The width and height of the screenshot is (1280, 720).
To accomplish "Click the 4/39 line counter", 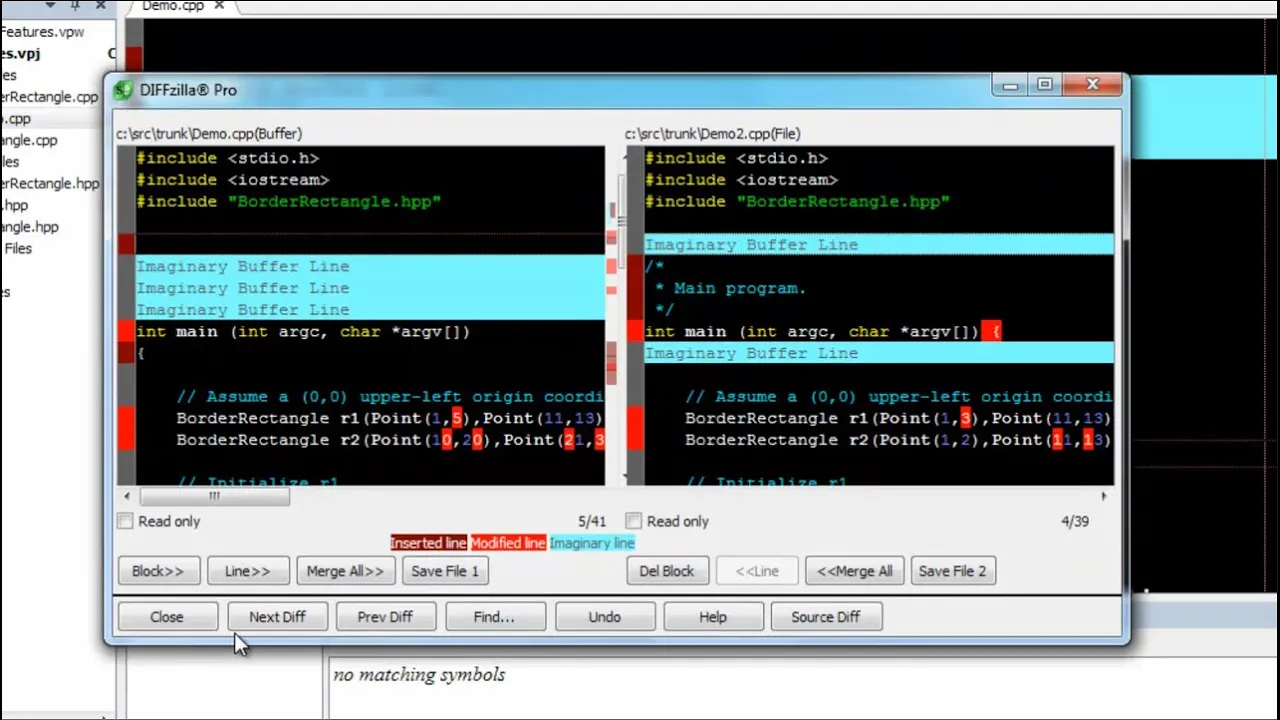I will click(1075, 521).
